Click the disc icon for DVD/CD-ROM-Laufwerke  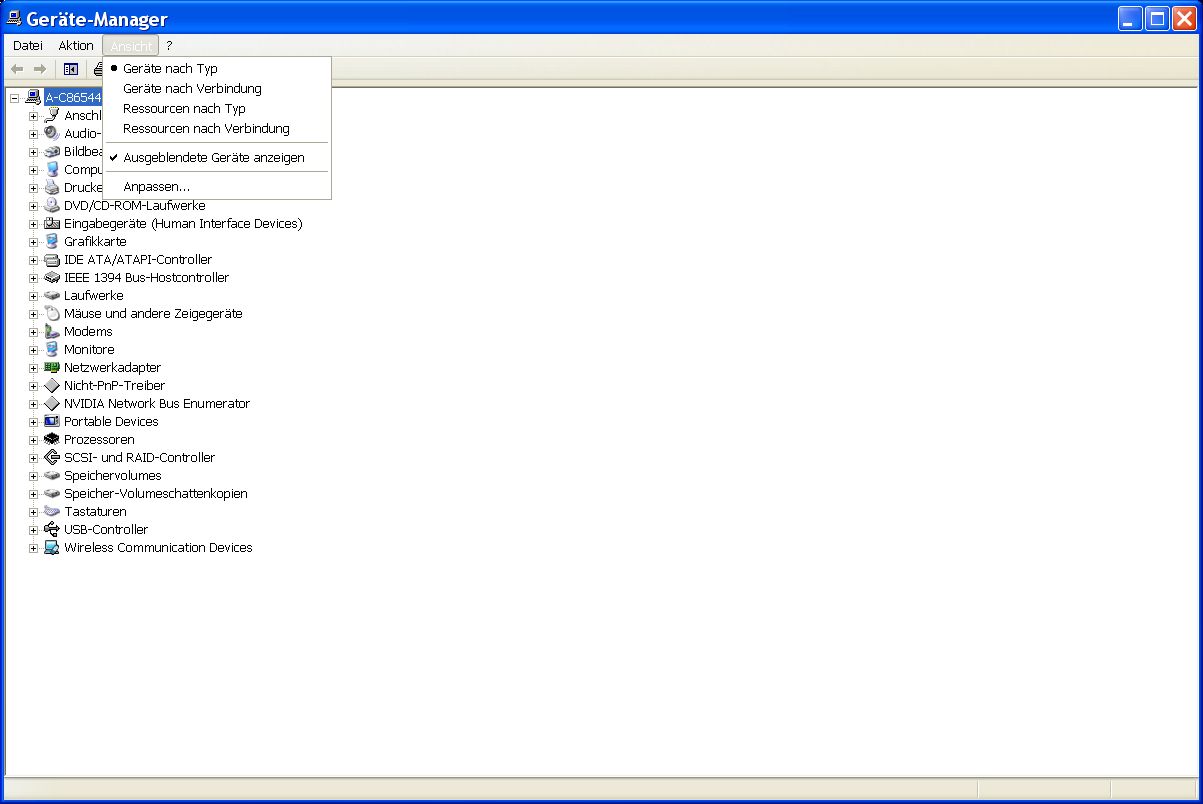pos(52,205)
